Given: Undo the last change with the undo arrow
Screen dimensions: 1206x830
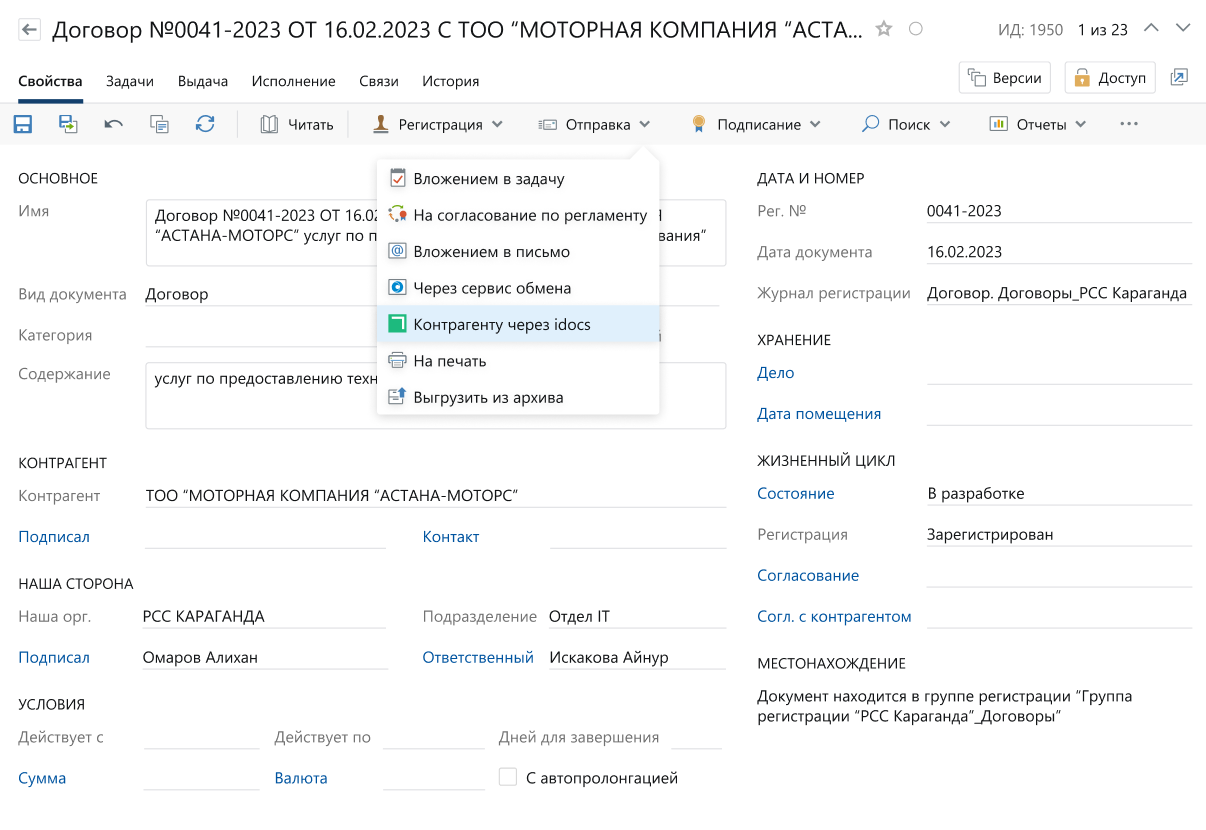Looking at the screenshot, I should (x=112, y=123).
